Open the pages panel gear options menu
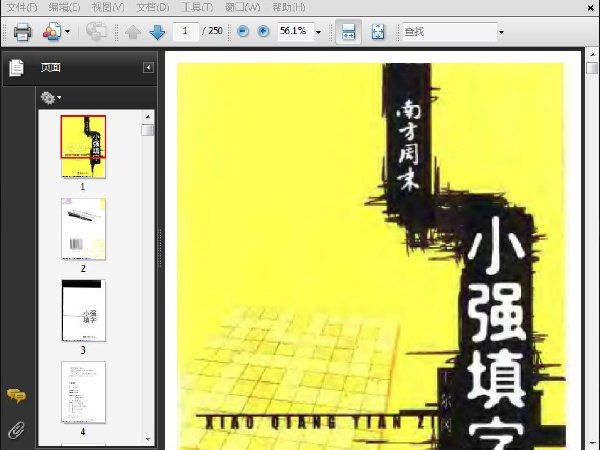 [x=51, y=98]
